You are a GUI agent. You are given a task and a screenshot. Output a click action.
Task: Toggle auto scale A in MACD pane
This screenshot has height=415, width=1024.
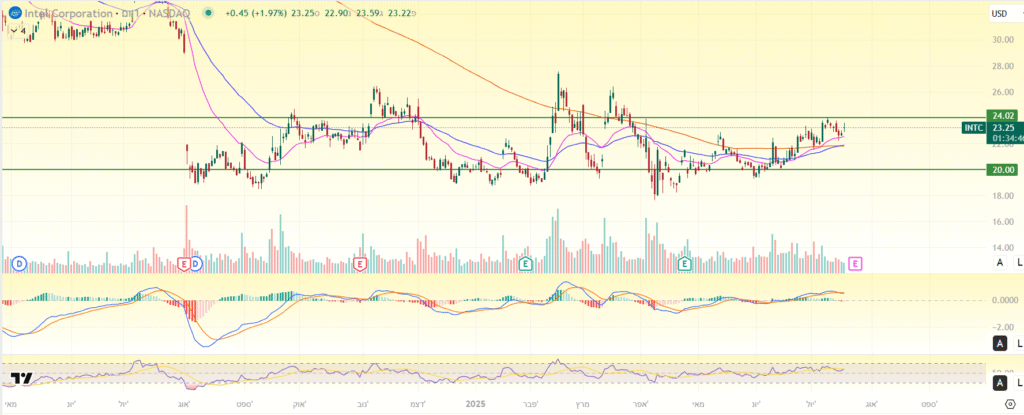(999, 343)
